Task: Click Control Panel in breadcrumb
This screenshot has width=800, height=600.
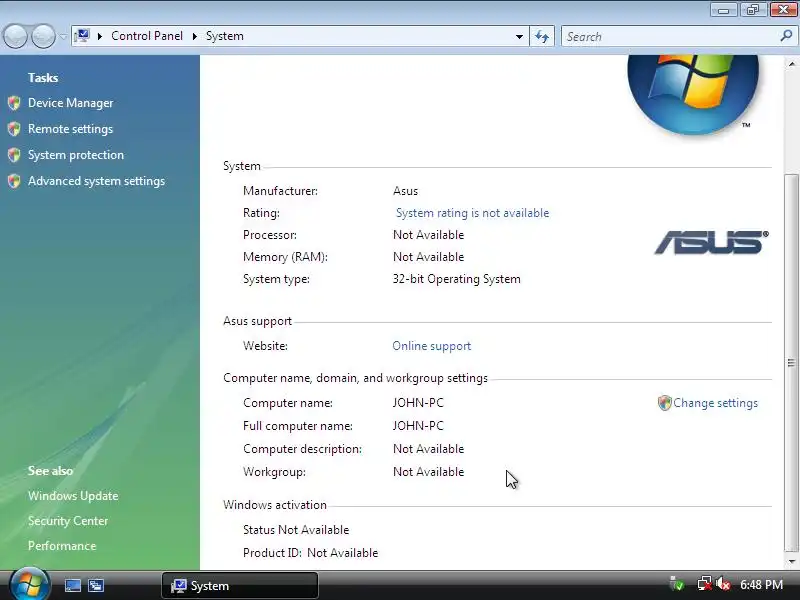Action: 147,36
